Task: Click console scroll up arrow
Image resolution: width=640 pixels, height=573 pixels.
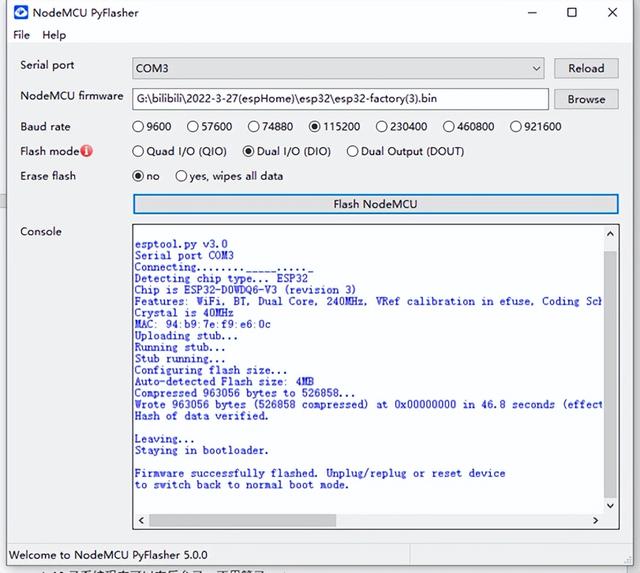Action: (x=610, y=234)
